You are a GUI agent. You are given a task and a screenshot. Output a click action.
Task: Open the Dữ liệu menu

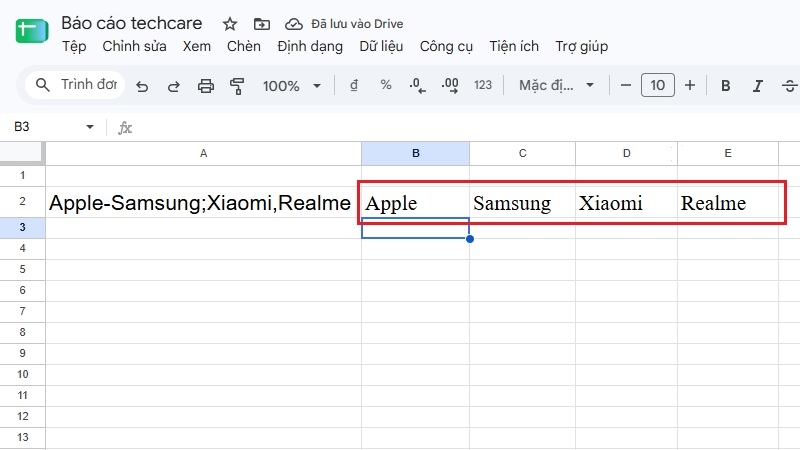[x=381, y=46]
